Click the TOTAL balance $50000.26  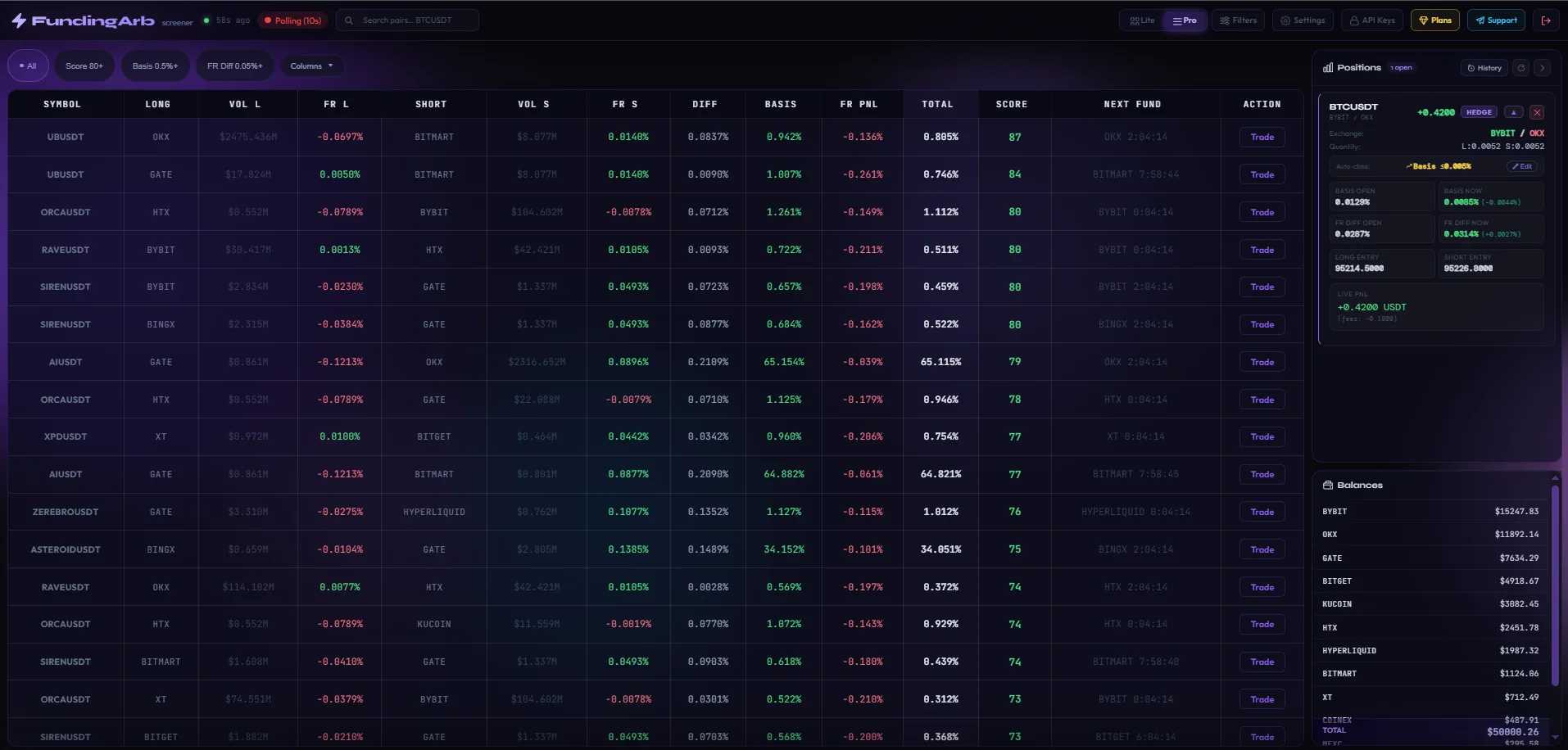coord(1512,731)
